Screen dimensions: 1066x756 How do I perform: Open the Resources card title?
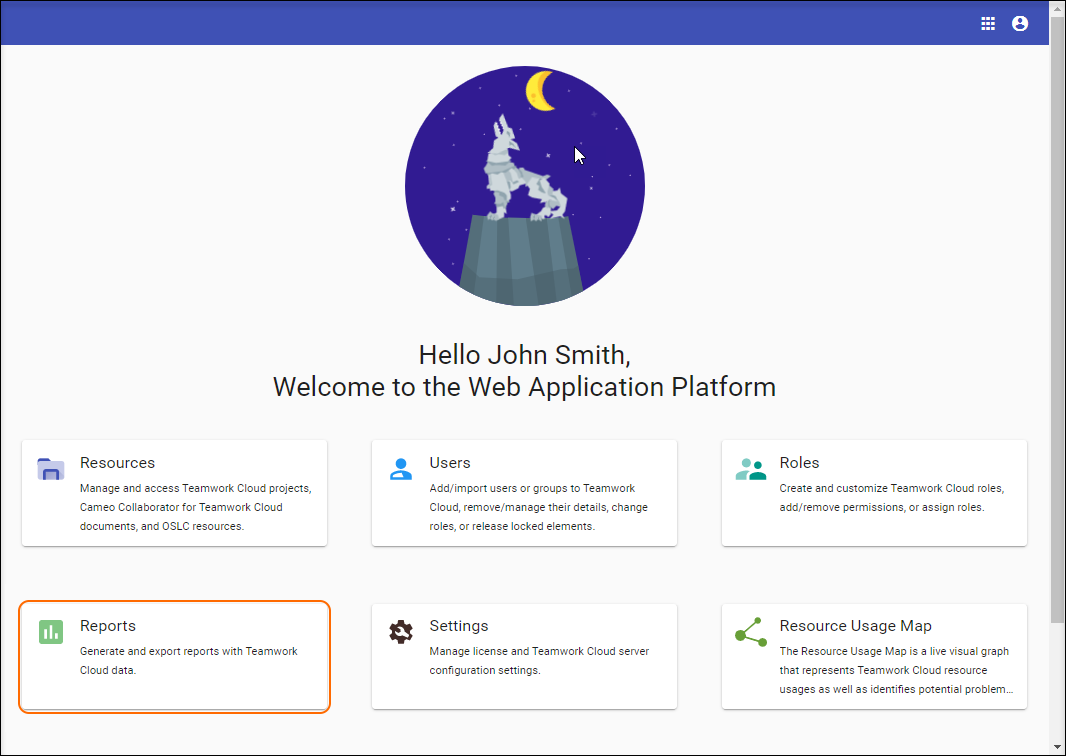point(117,463)
